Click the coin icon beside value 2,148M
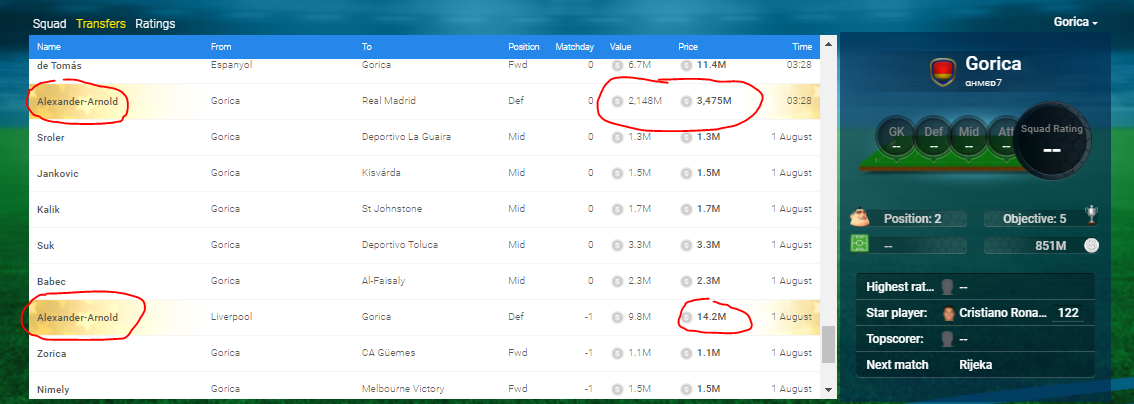Screen dimensions: 1134x404 pos(617,101)
